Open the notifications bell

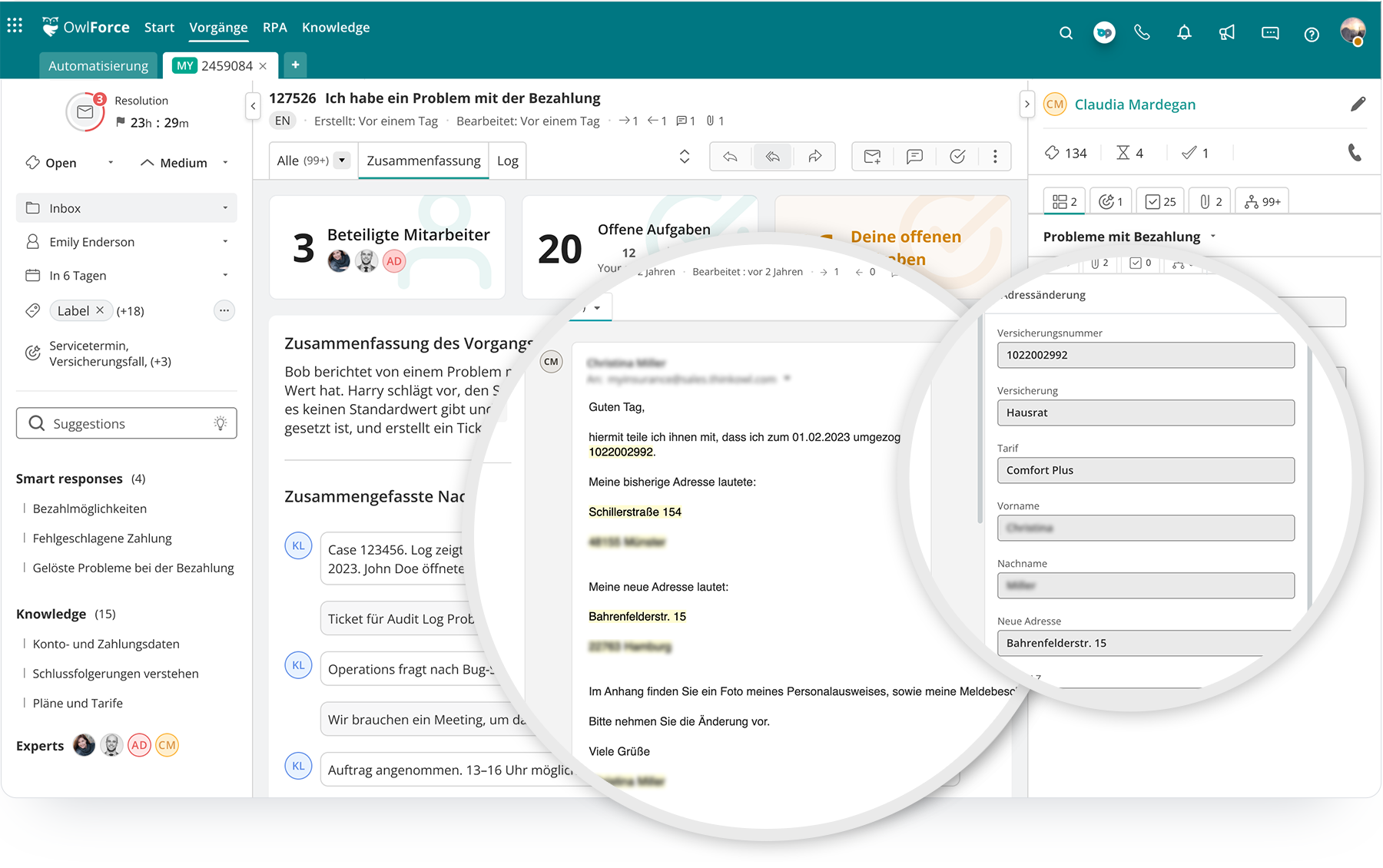[1184, 33]
